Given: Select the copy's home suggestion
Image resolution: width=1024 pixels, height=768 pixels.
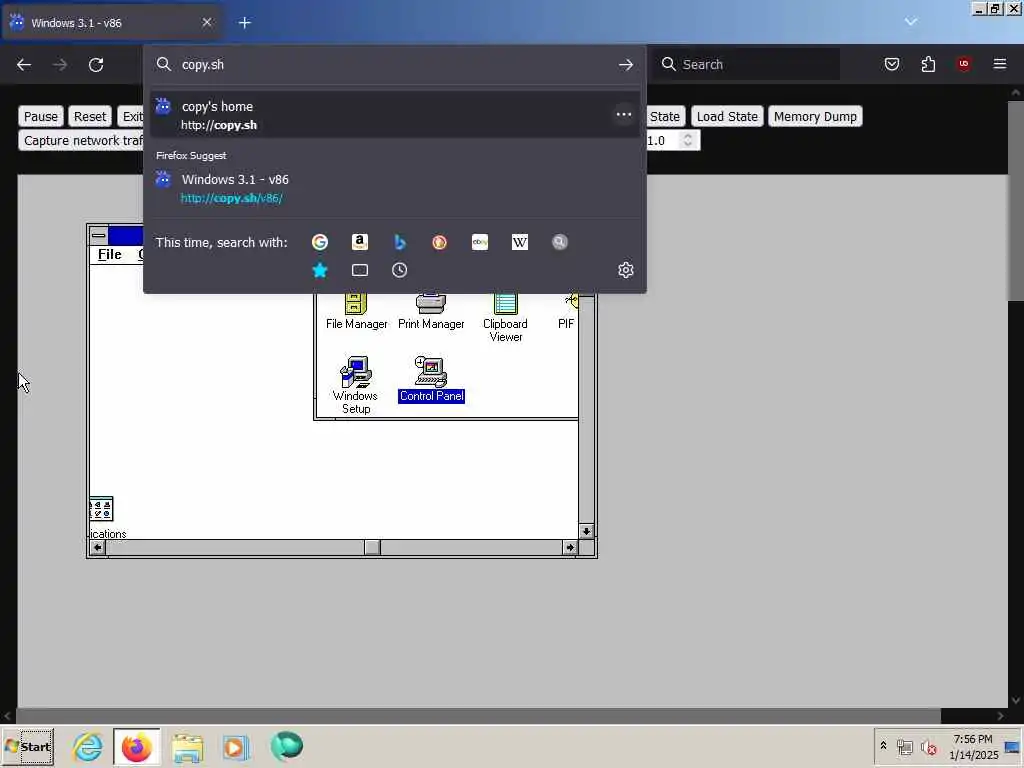Looking at the screenshot, I should pyautogui.click(x=395, y=115).
